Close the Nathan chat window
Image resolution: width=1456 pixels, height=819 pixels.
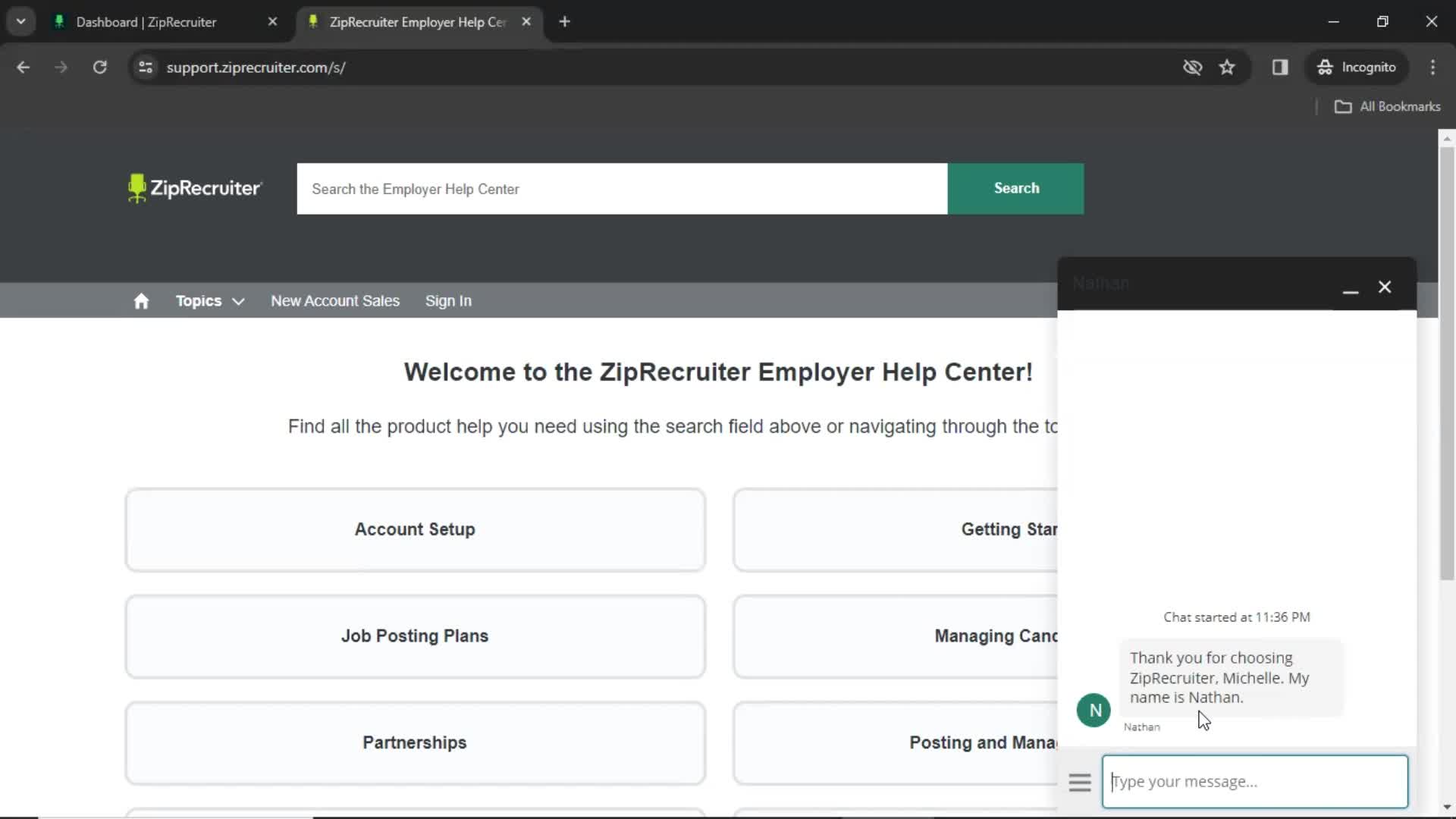[1385, 287]
